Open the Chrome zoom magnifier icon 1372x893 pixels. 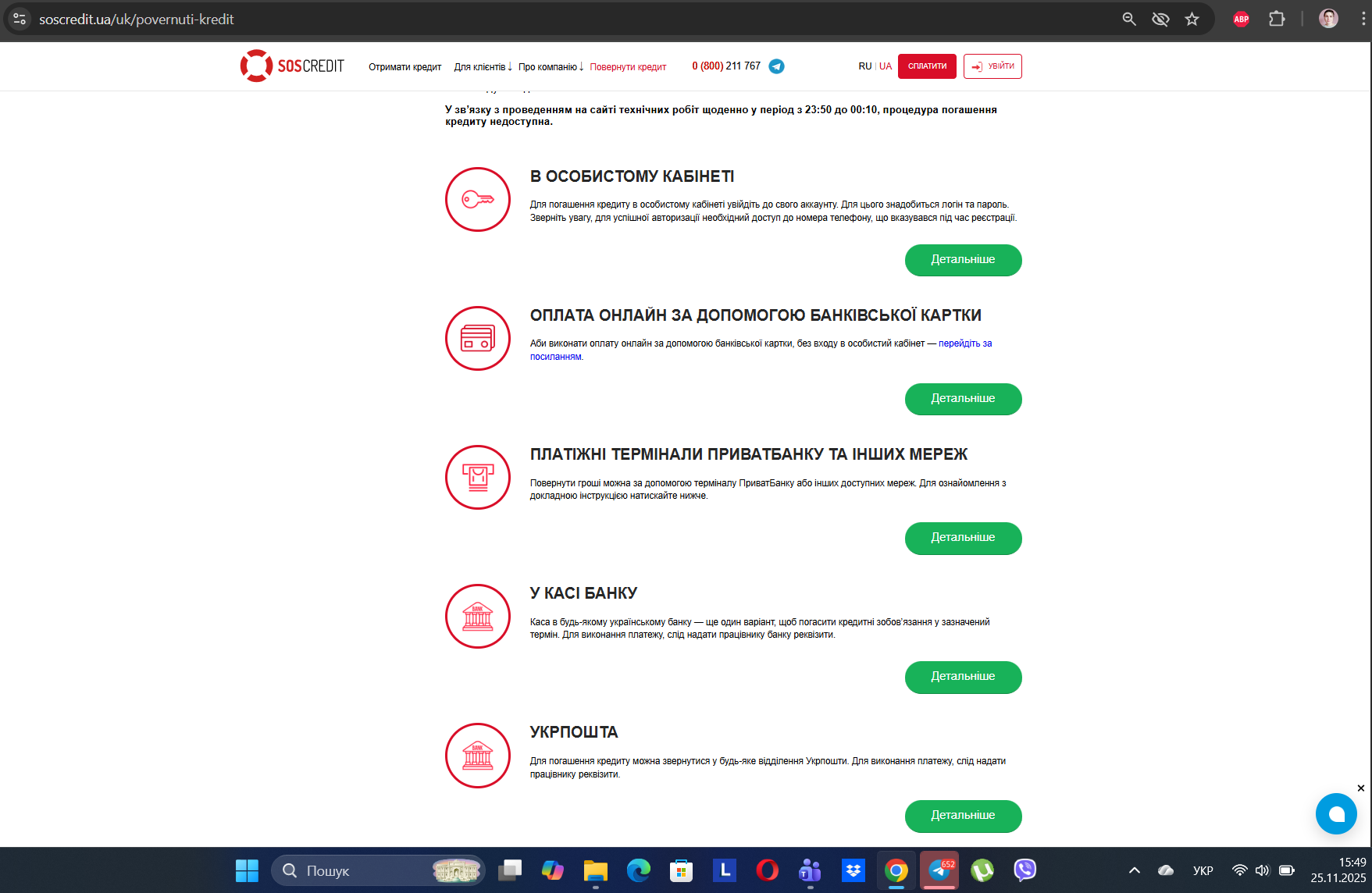[x=1129, y=19]
